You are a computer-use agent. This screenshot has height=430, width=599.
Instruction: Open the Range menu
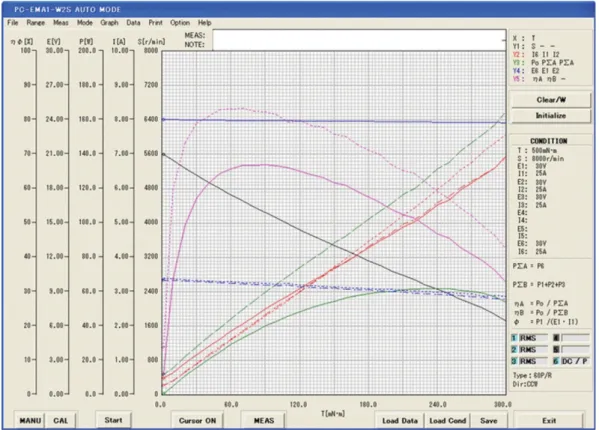click(x=36, y=23)
